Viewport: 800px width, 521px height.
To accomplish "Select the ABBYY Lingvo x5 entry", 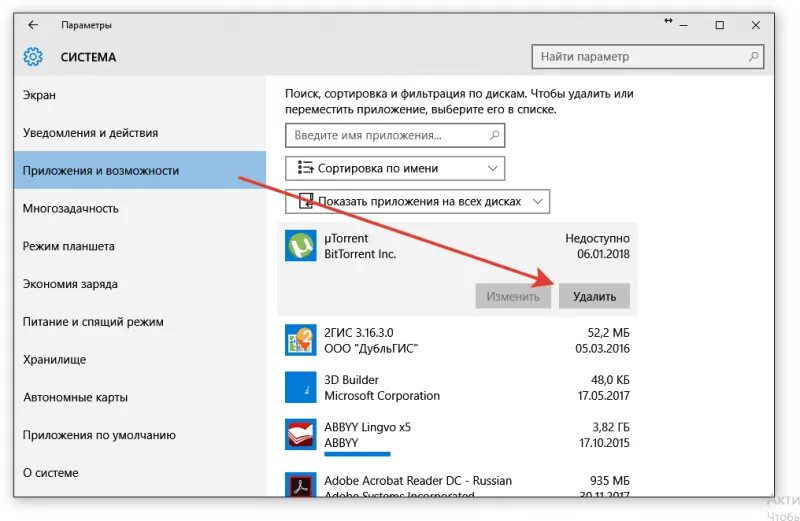I will click(x=457, y=434).
